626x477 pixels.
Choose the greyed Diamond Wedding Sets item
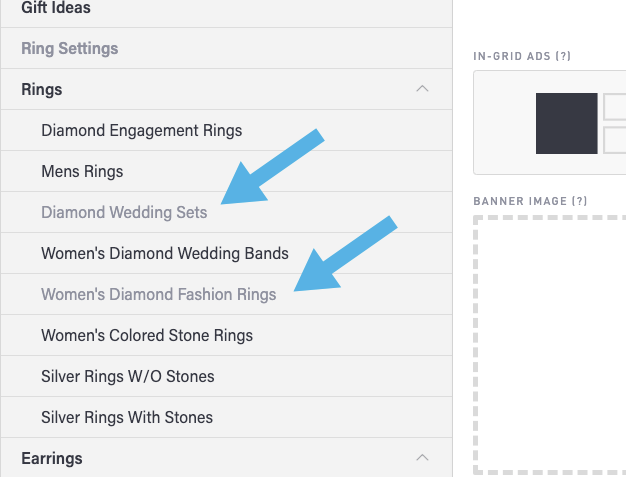click(x=124, y=212)
